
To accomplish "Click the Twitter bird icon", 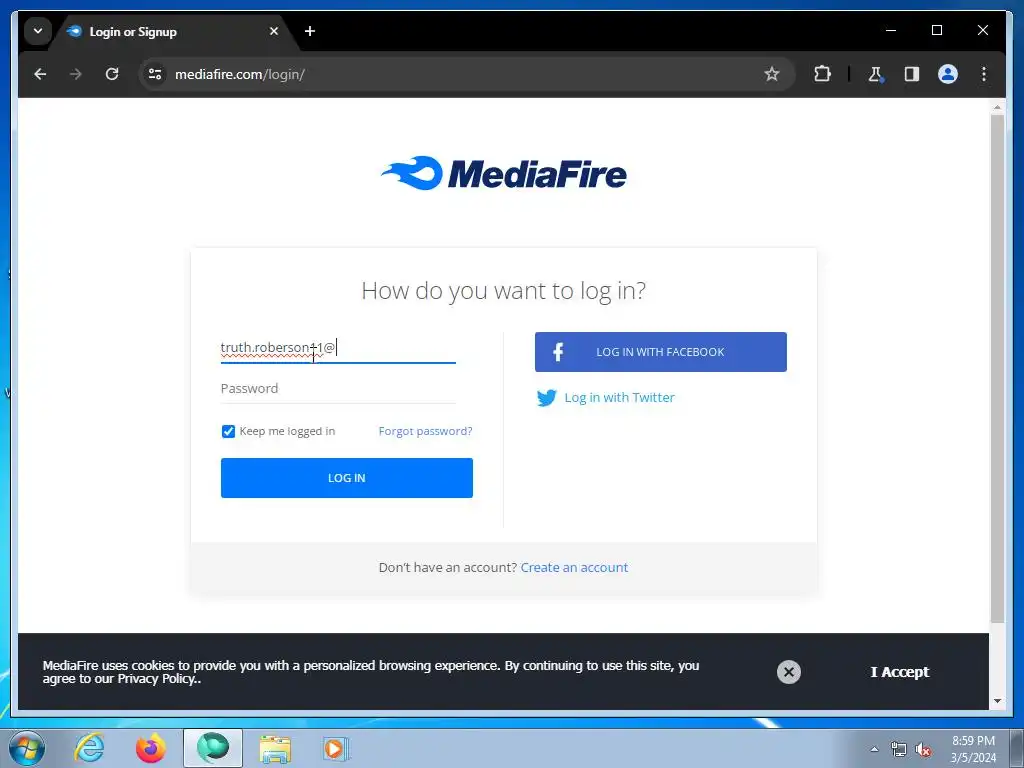I will [547, 398].
